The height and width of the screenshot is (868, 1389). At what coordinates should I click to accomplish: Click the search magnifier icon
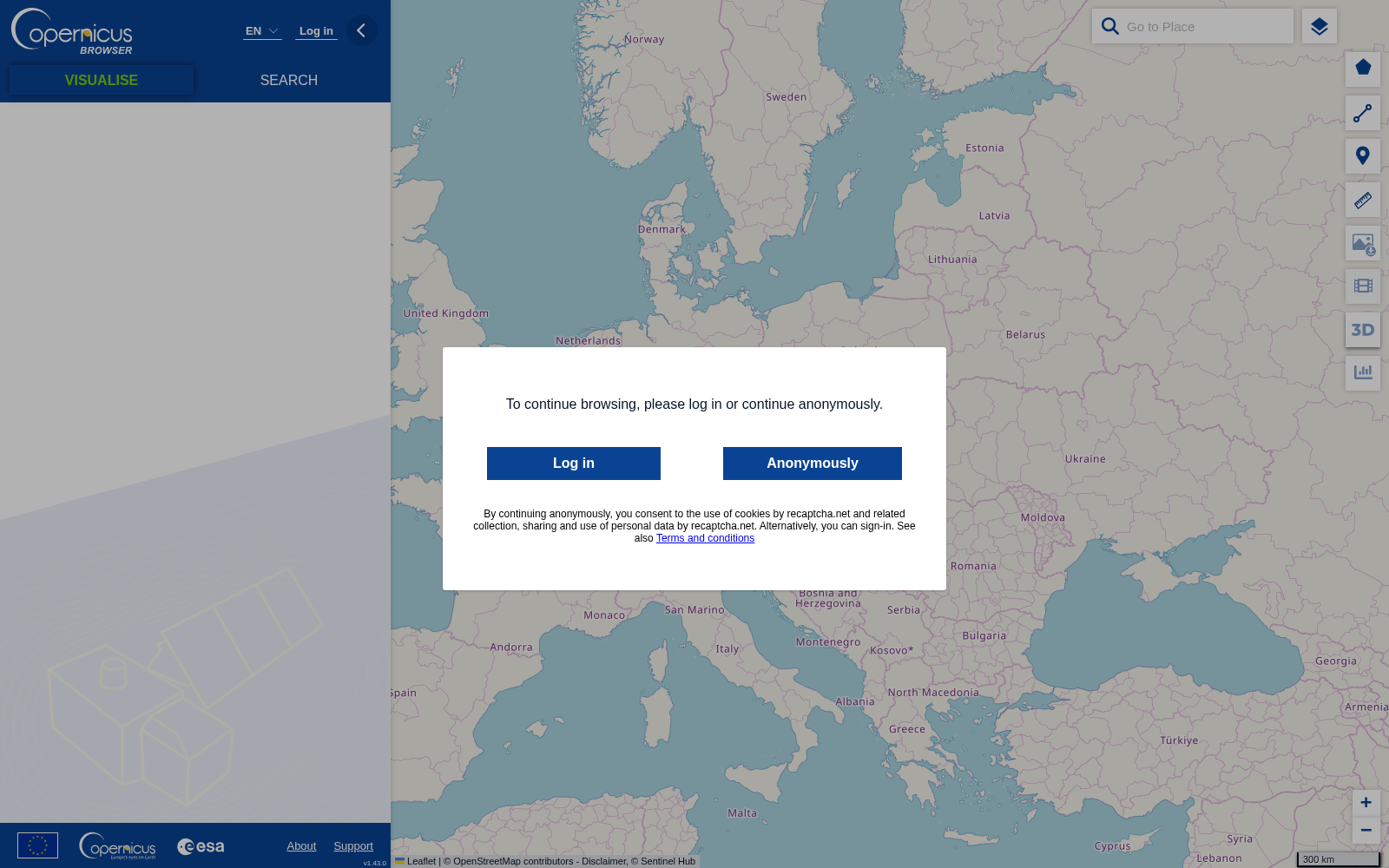coord(1109,26)
